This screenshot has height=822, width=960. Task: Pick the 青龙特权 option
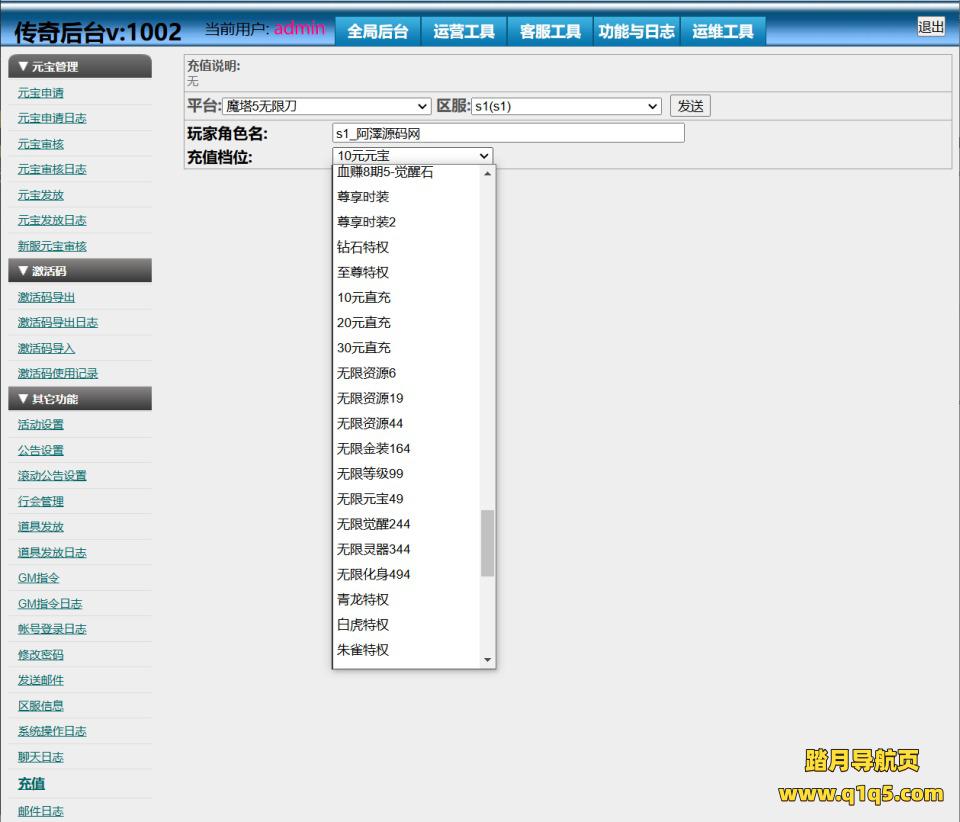click(363, 600)
